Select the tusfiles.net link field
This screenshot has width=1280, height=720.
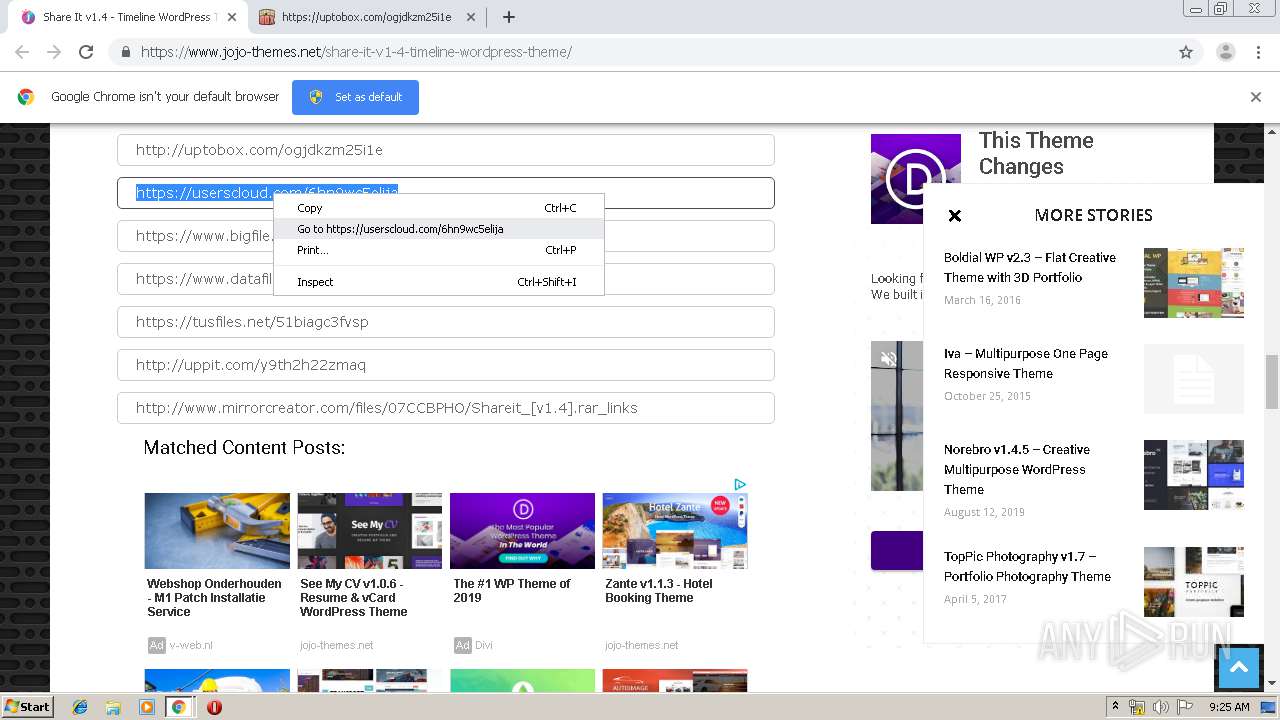coord(446,322)
